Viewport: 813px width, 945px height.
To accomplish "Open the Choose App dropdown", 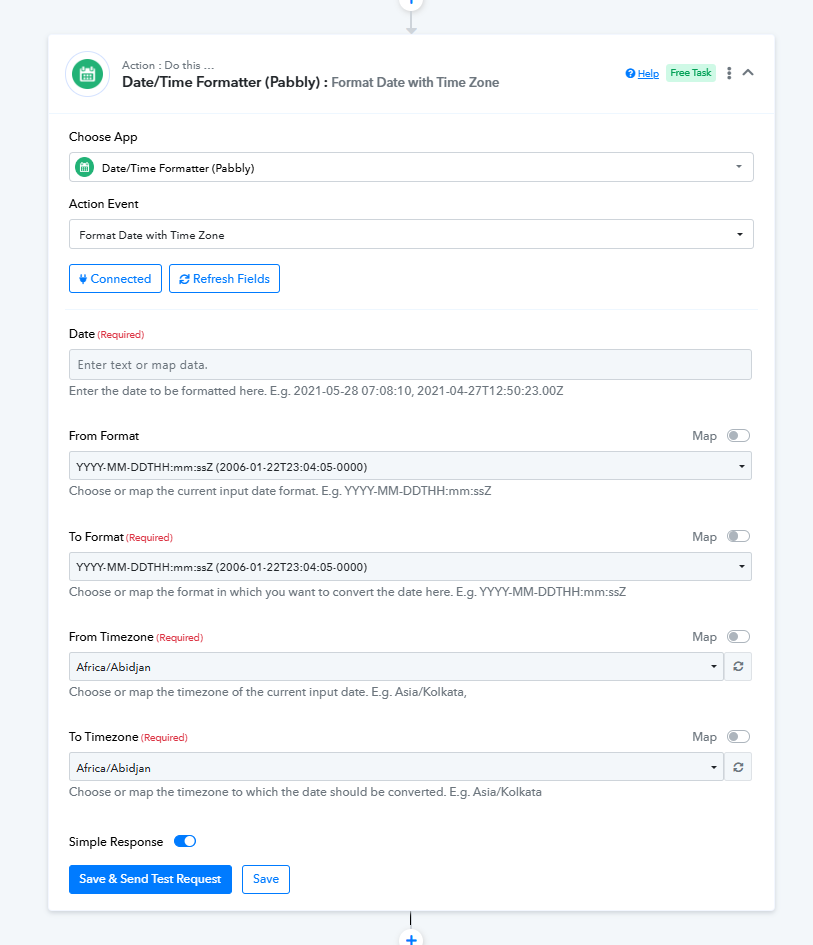I will [x=411, y=167].
